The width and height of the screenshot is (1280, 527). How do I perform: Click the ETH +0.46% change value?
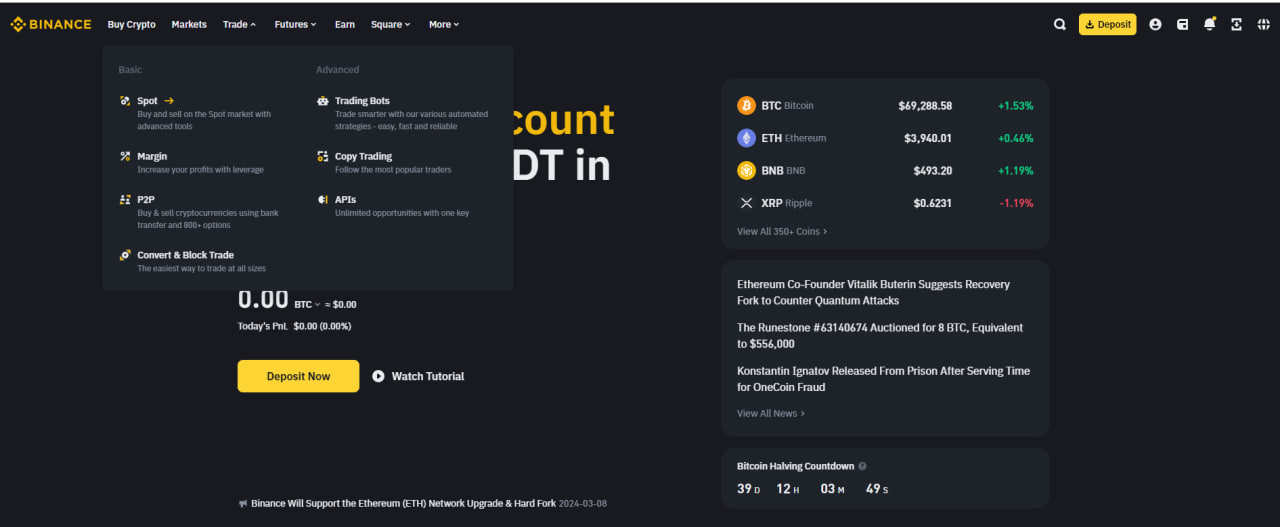coord(1015,138)
